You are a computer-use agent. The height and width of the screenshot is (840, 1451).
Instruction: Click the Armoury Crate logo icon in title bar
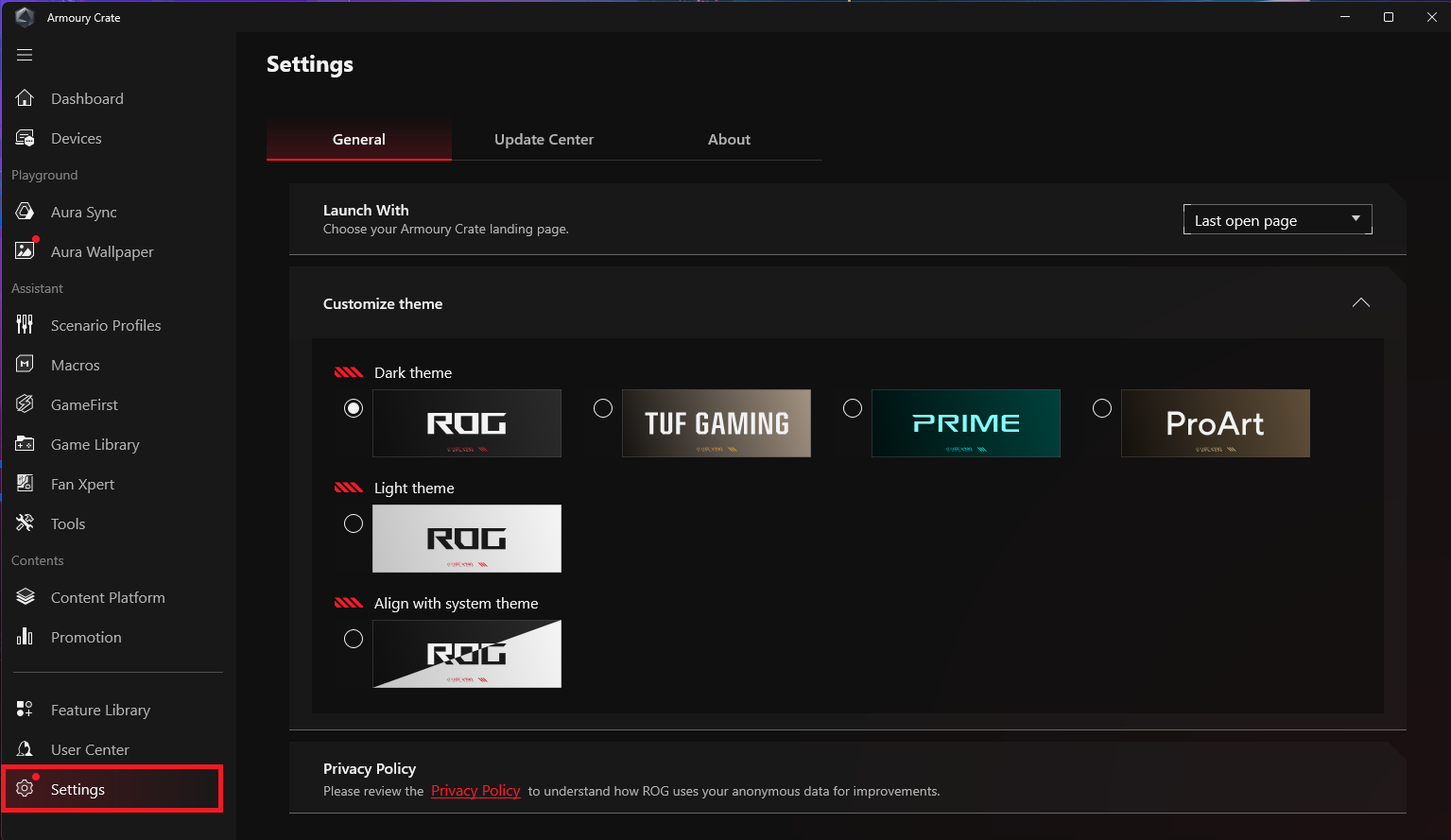point(25,17)
